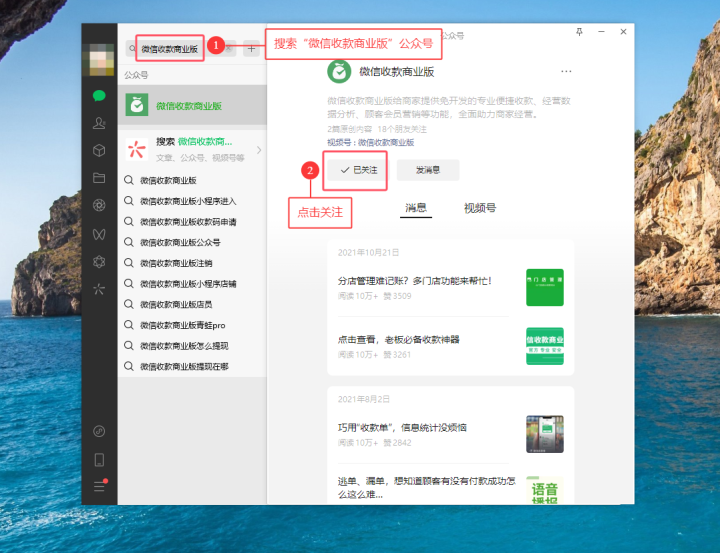Click the 发消息 send message button
The image size is (720, 553).
pyautogui.click(x=428, y=170)
